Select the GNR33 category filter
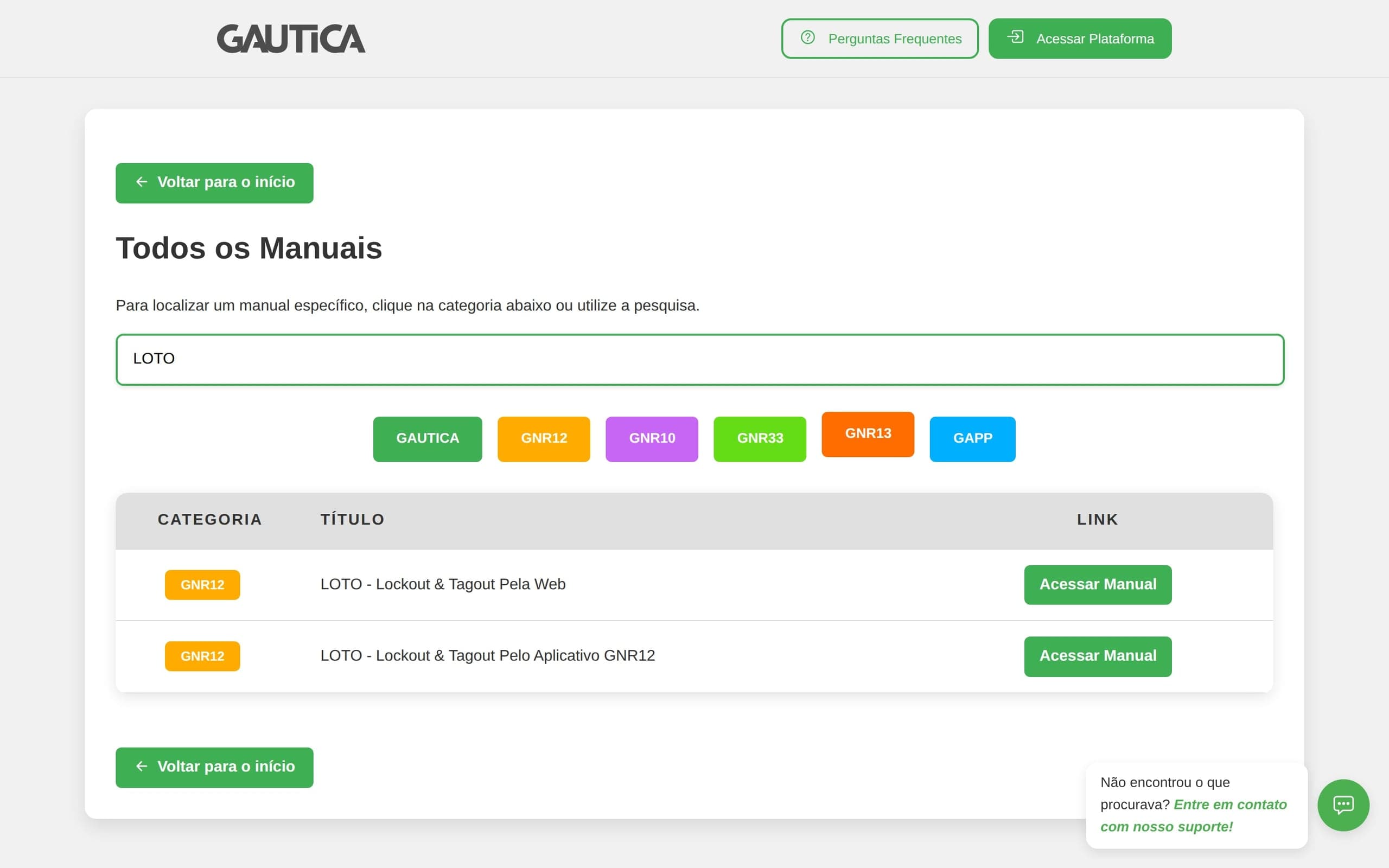 click(x=760, y=438)
